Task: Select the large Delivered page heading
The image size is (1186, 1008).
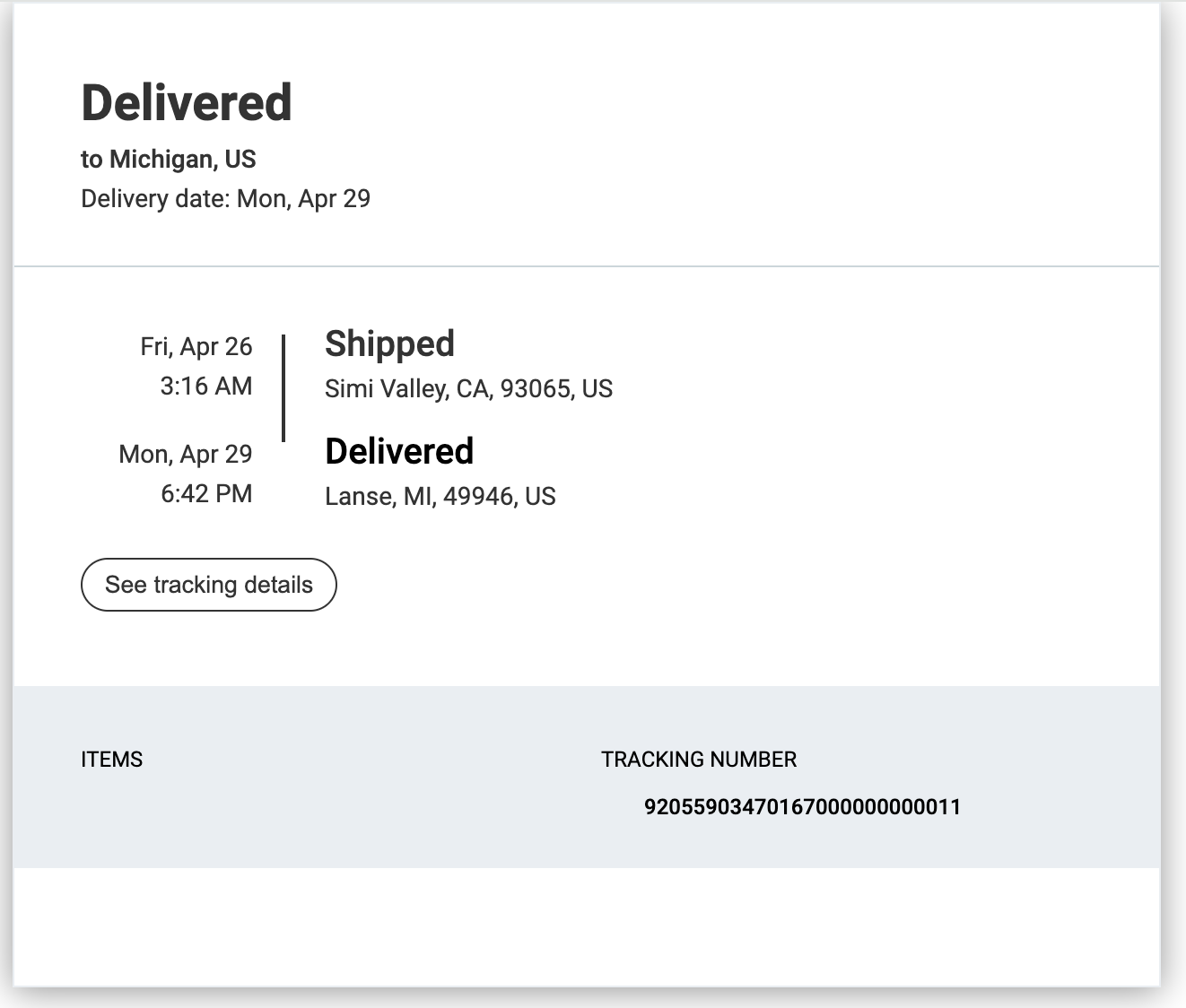Action: [x=187, y=102]
